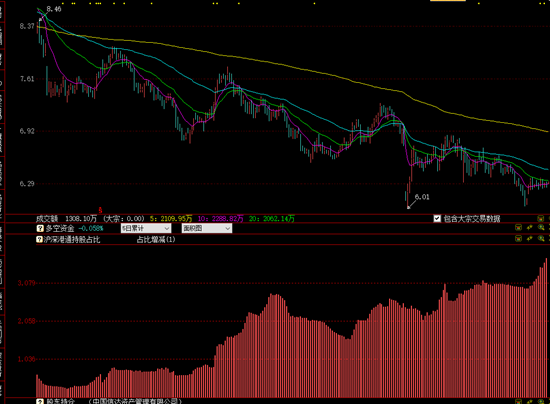The image size is (550, 405).
Task: Click the 成交额 indicator label
Action: coord(47,219)
